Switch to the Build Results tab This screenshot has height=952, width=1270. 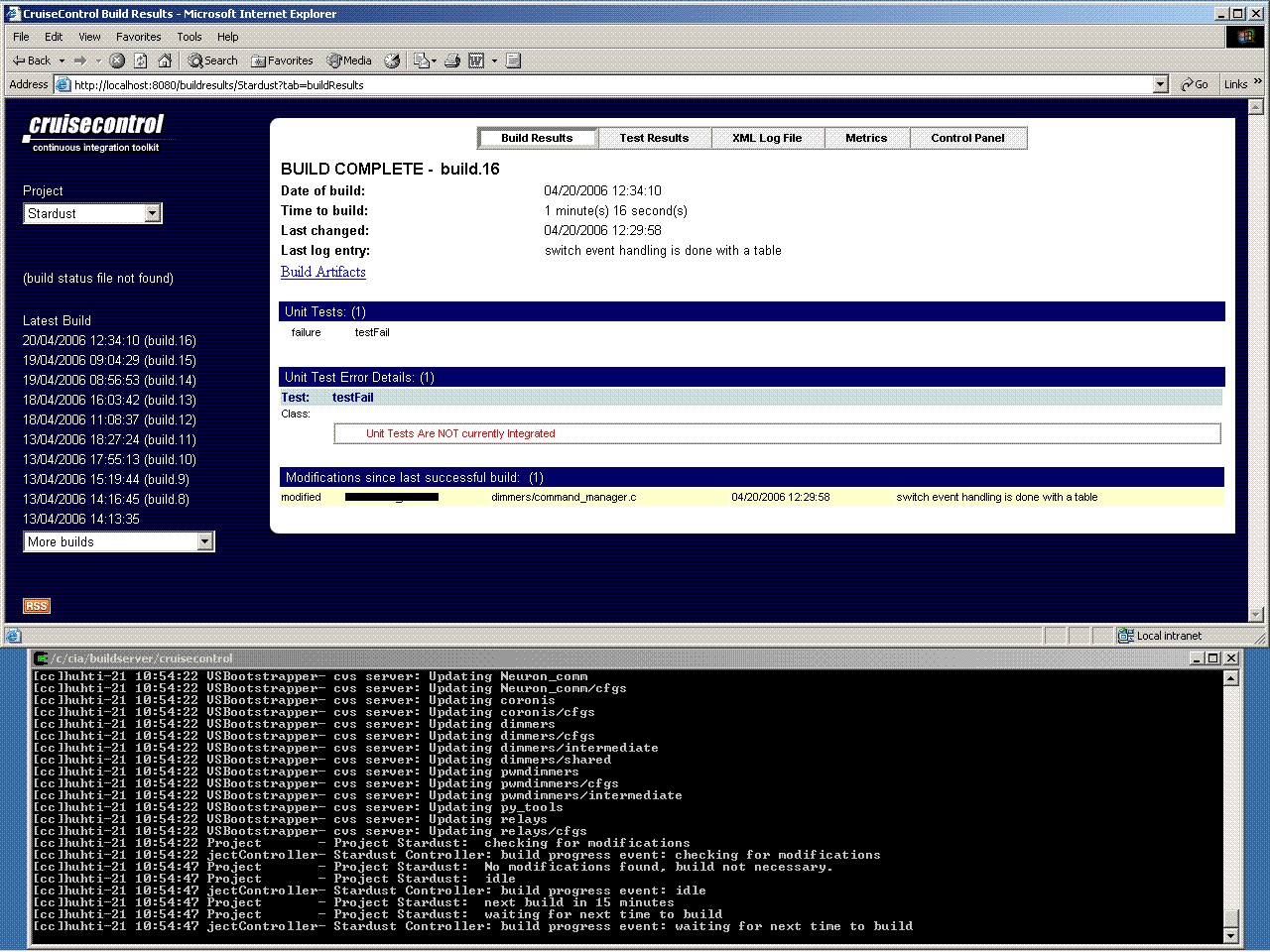click(537, 138)
